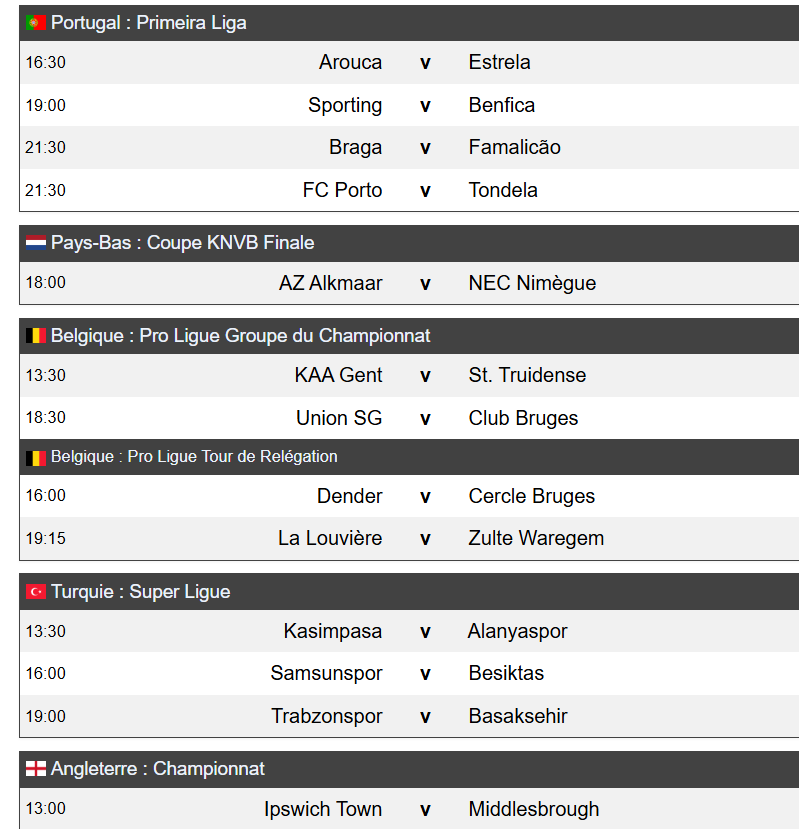Image resolution: width=799 pixels, height=829 pixels.
Task: Open the Portugal : Primeira Liga header
Action: coord(149,23)
